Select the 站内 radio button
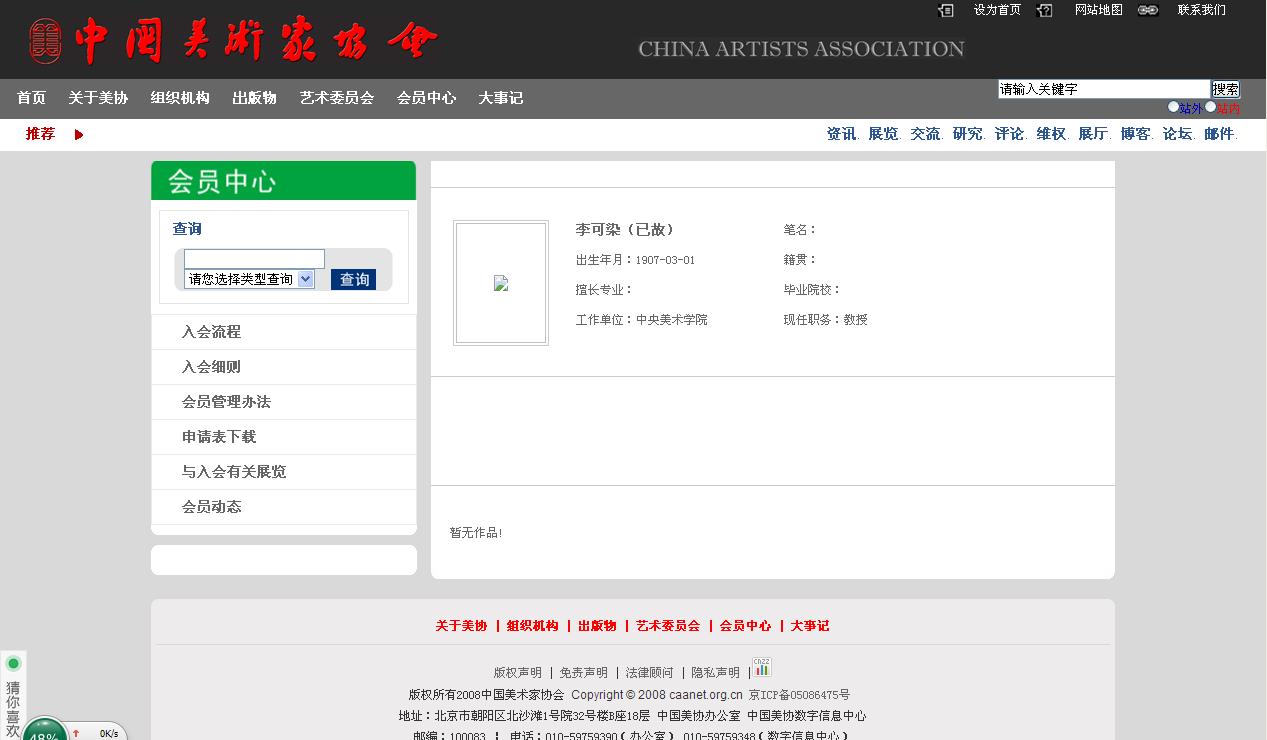1267x740 pixels. pos(1210,107)
